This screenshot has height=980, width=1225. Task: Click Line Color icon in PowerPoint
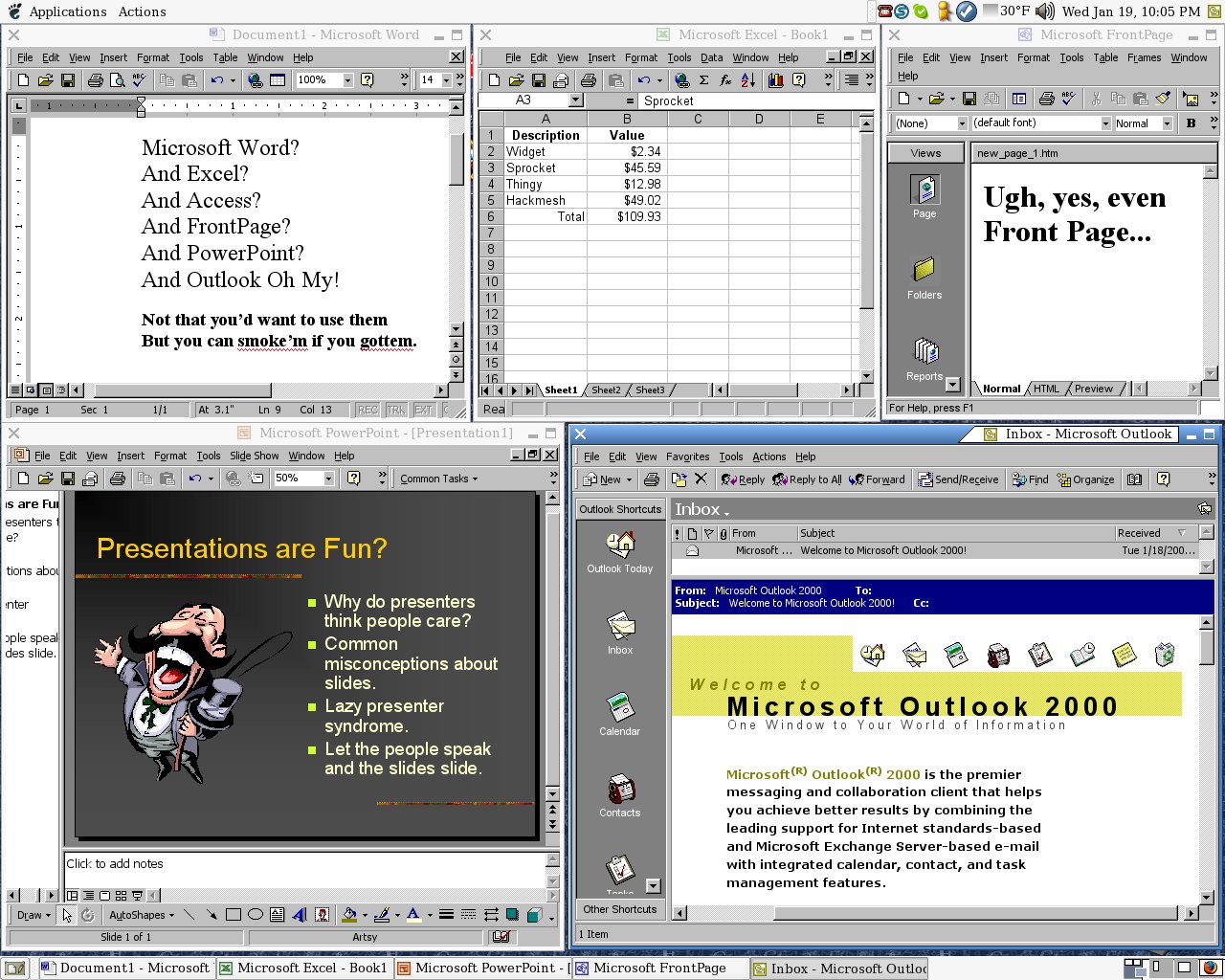tap(382, 915)
